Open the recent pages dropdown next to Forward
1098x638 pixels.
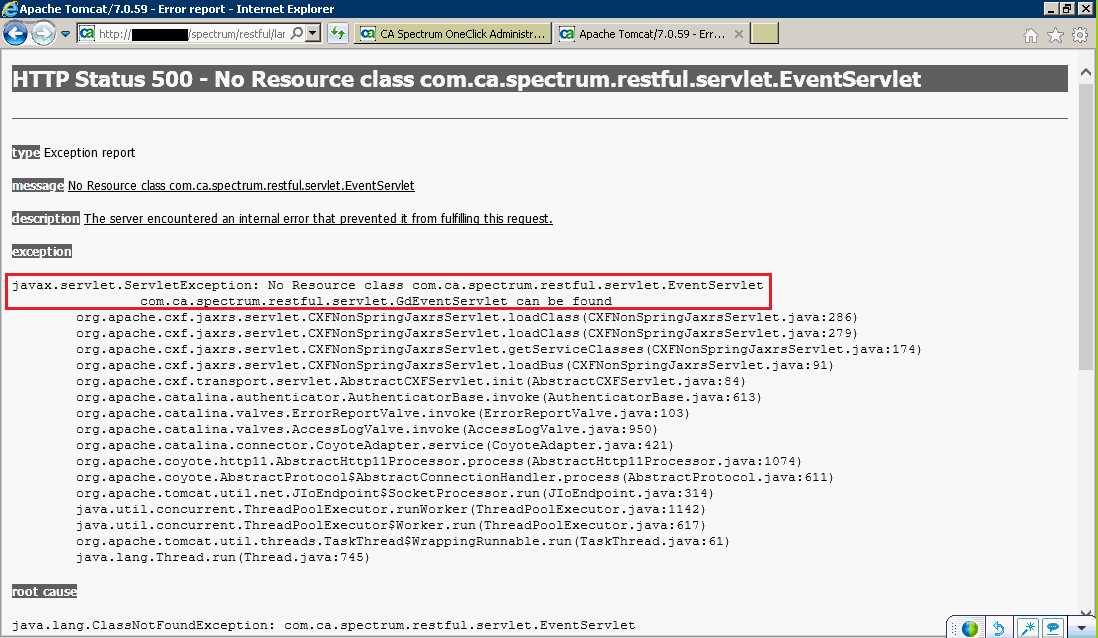pyautogui.click(x=65, y=34)
